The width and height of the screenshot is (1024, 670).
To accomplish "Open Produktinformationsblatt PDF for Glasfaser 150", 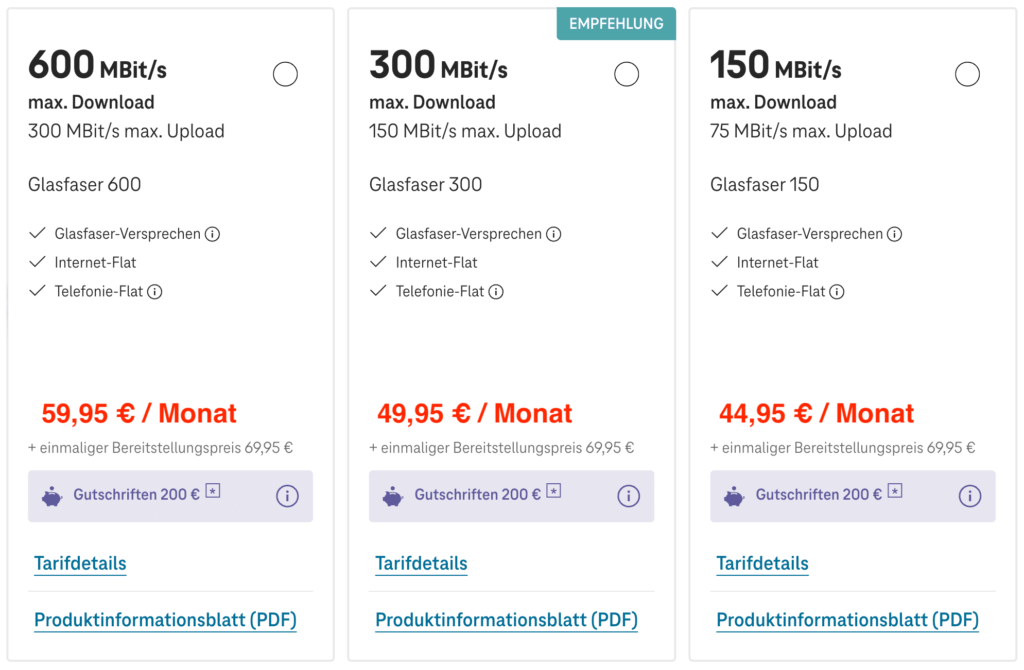I will 848,620.
